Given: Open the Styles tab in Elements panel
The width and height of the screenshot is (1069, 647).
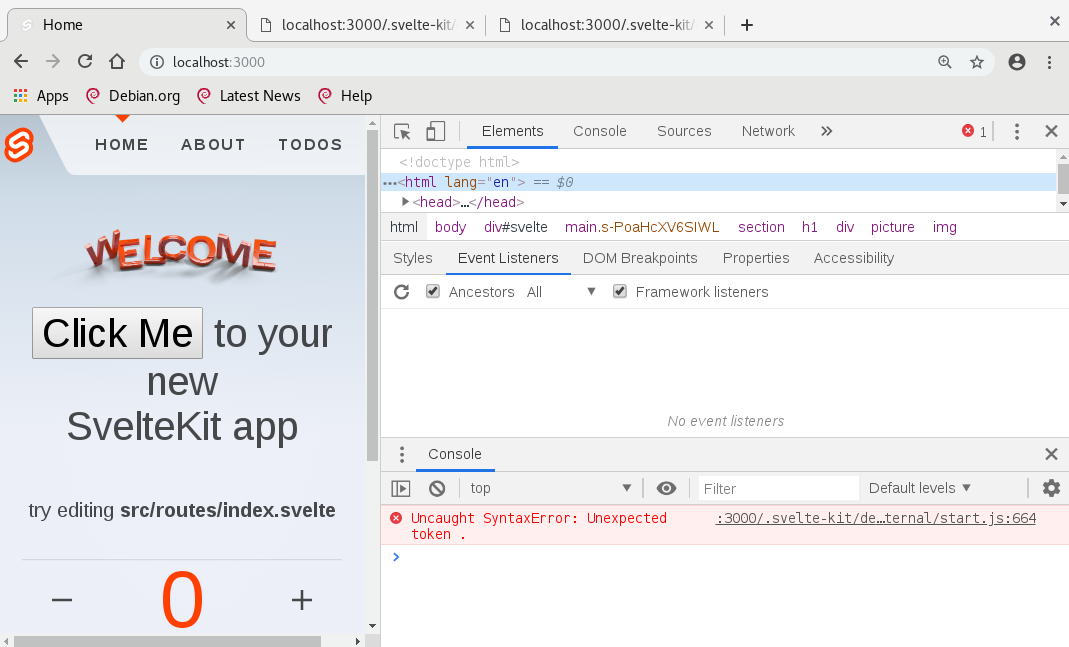Looking at the screenshot, I should click(x=411, y=258).
